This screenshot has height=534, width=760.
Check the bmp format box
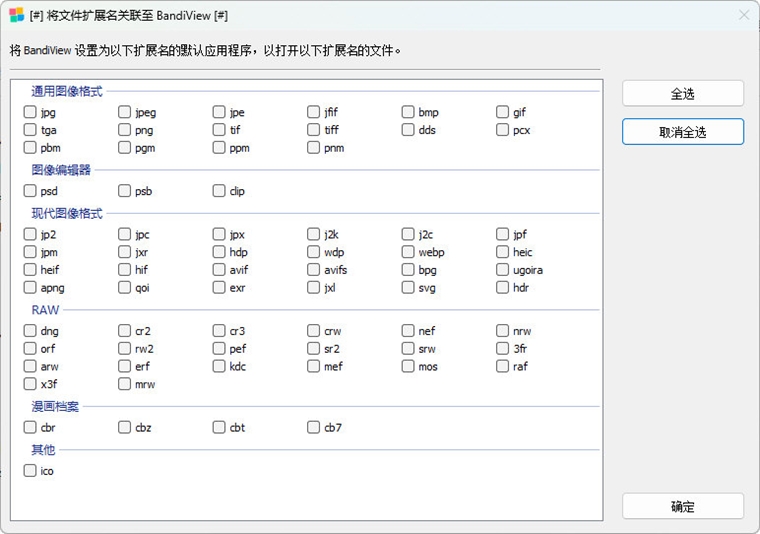pos(408,112)
